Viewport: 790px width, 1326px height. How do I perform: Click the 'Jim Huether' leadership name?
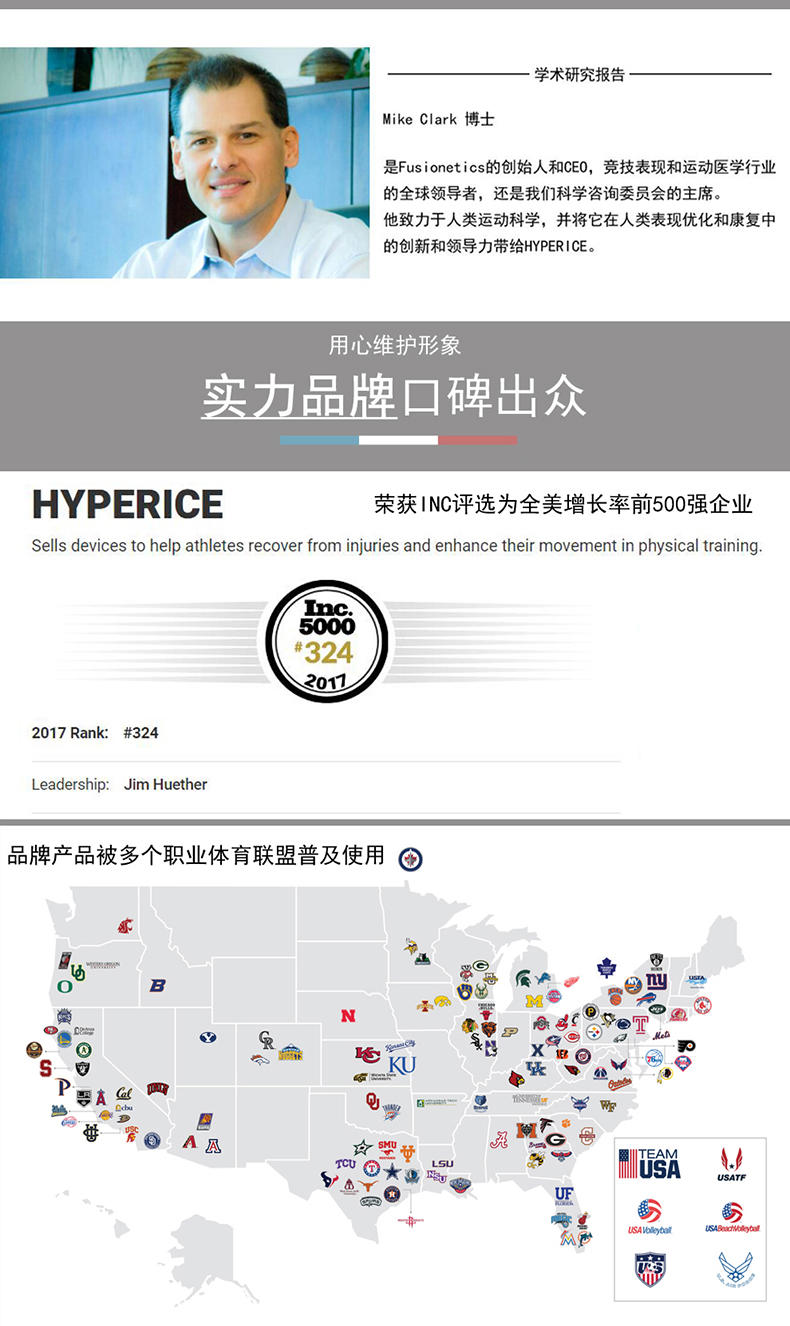pyautogui.click(x=165, y=784)
